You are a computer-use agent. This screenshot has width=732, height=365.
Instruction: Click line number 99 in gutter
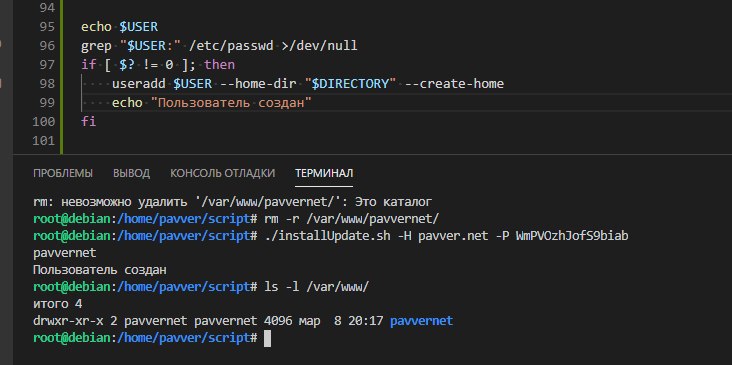click(47, 103)
